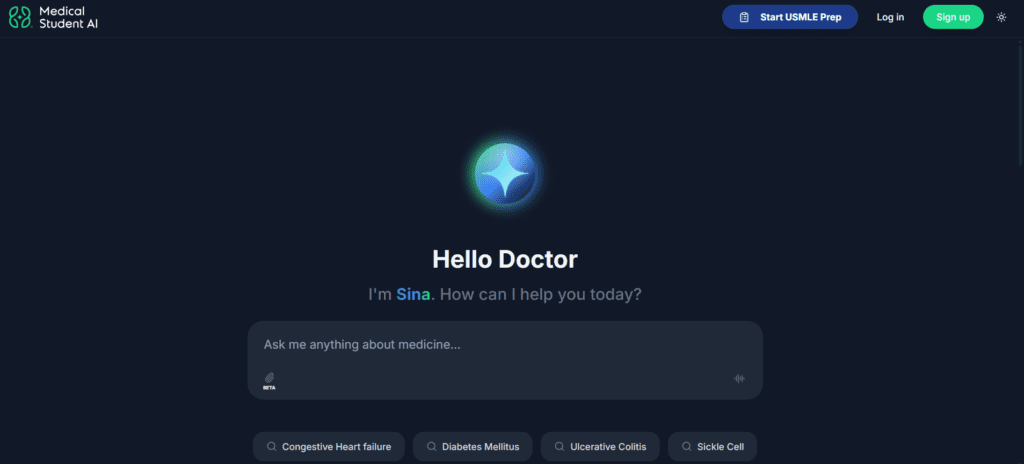Toggle light mode with the sun icon
1024x464 pixels.
[1001, 17]
